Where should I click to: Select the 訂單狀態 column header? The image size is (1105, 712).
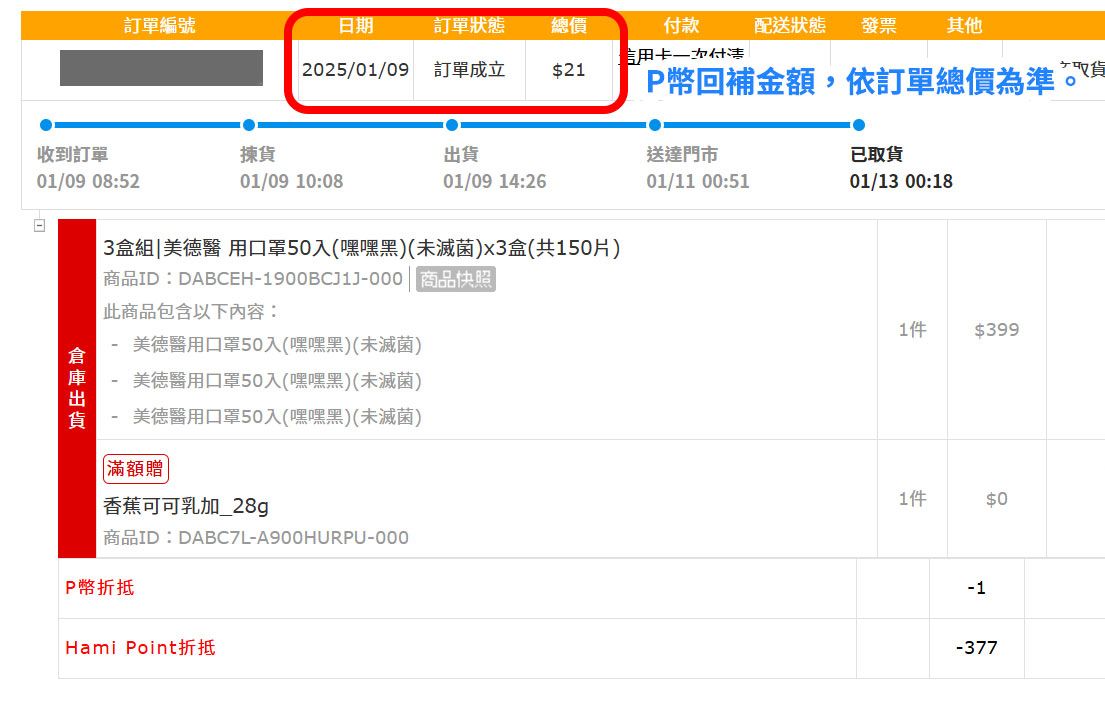pos(469,26)
